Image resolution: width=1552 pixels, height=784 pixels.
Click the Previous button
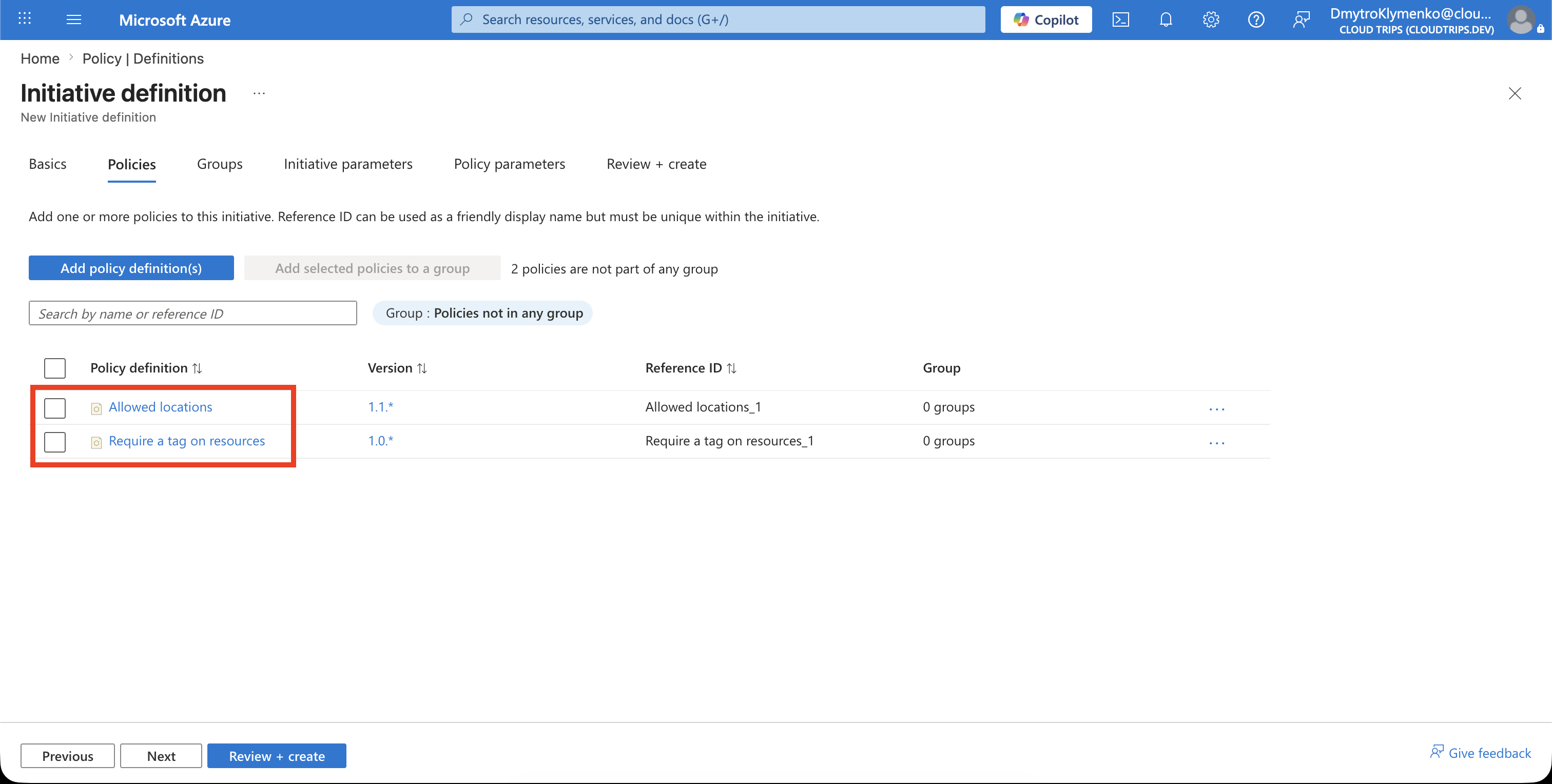point(67,756)
